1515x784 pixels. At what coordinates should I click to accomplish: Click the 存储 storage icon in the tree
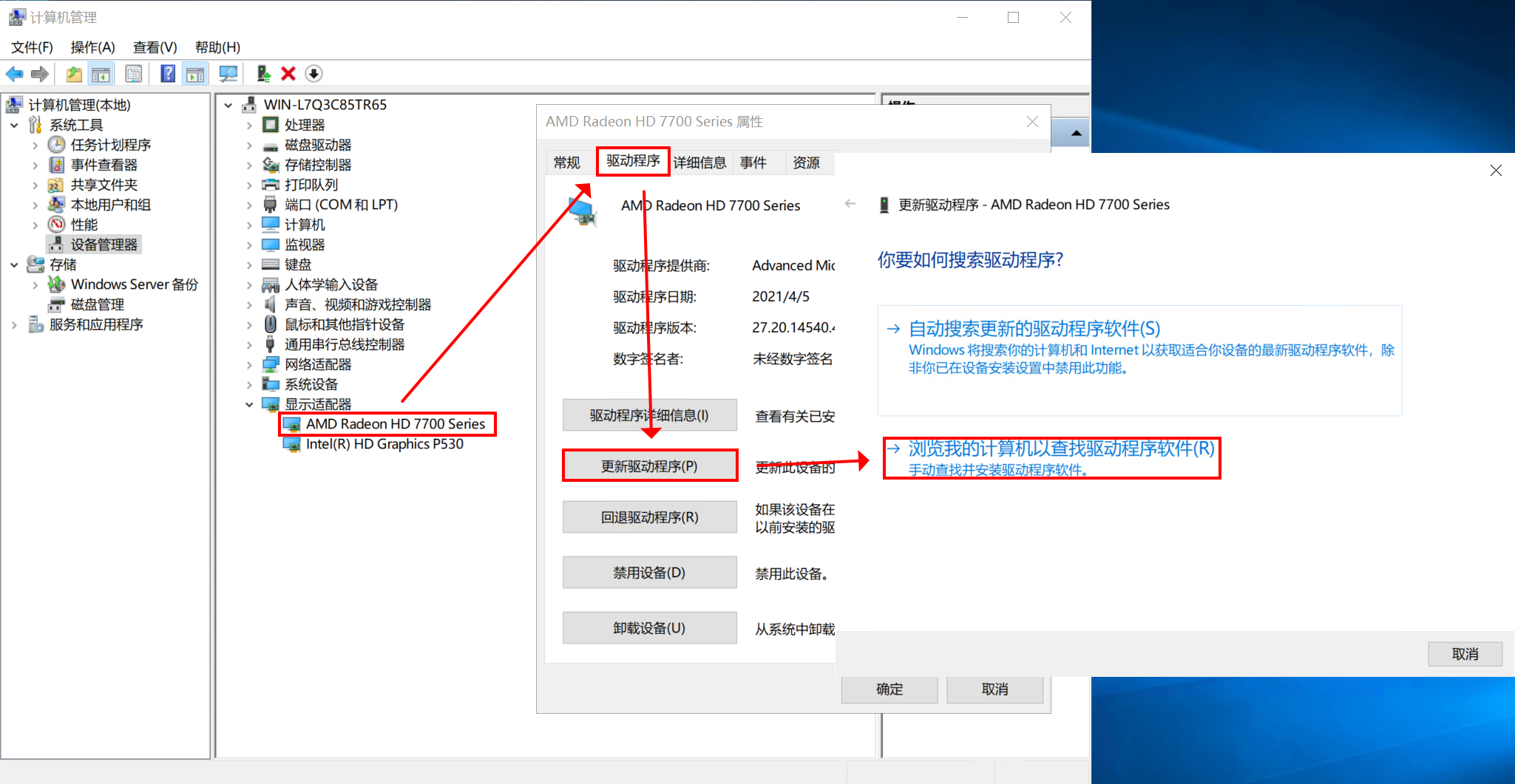point(35,265)
